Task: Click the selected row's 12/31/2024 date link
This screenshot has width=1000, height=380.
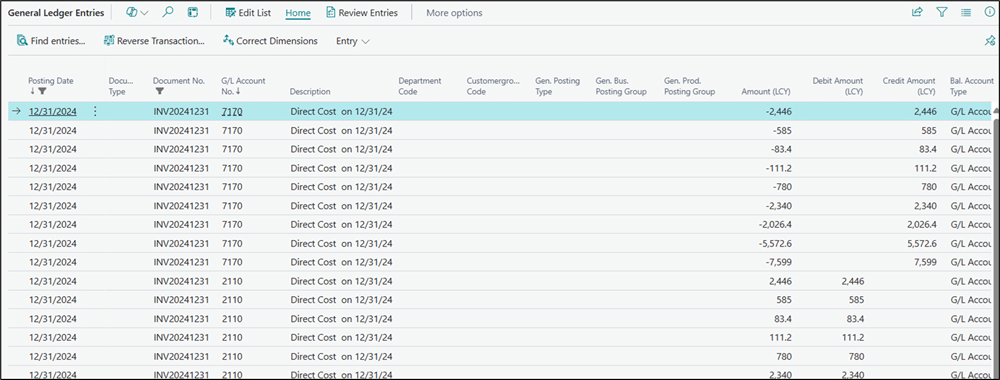Action: coord(53,112)
